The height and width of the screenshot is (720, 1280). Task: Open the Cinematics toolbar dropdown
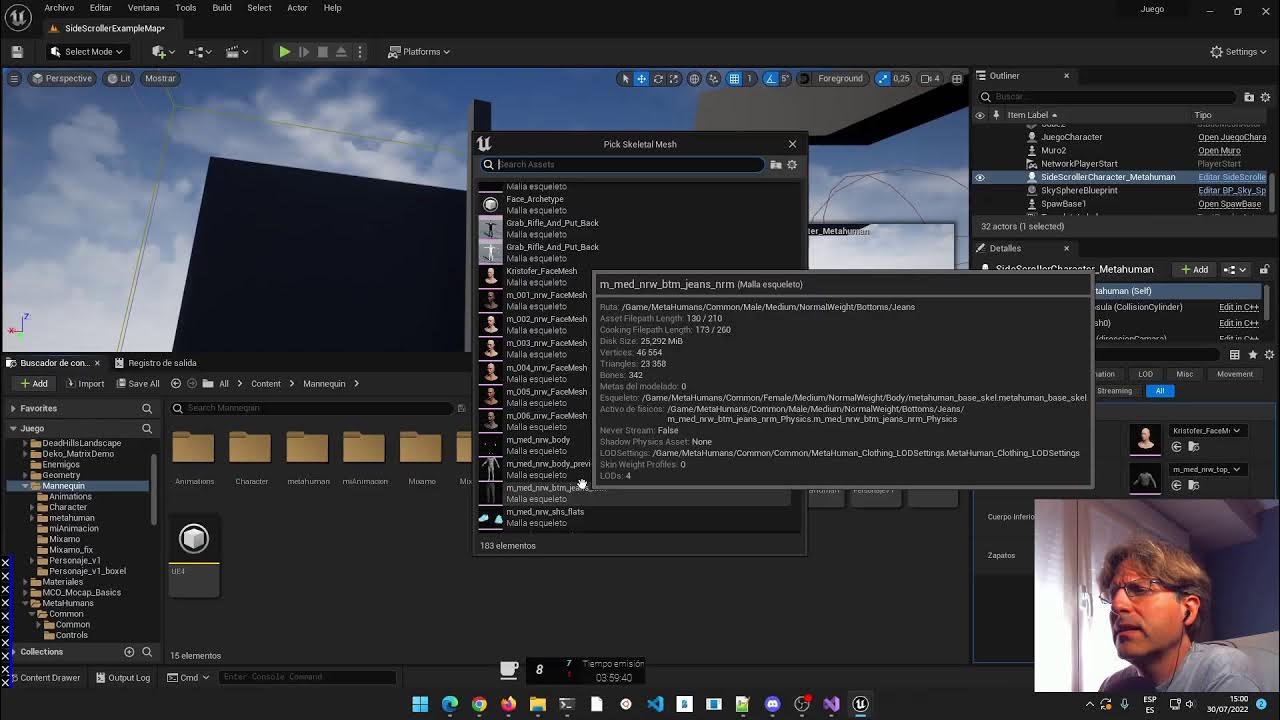pyautogui.click(x=236, y=51)
